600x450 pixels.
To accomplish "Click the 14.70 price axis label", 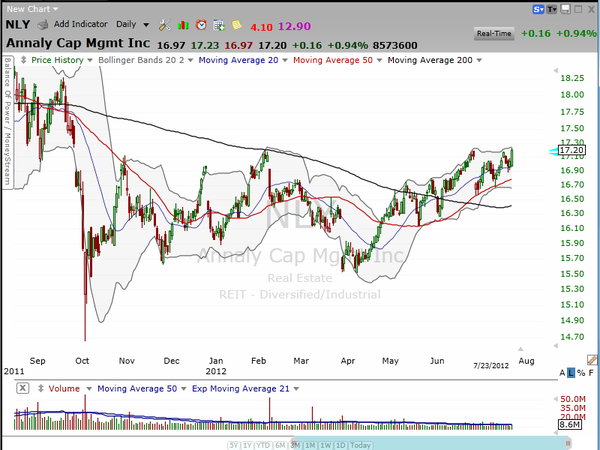I will click(572, 337).
